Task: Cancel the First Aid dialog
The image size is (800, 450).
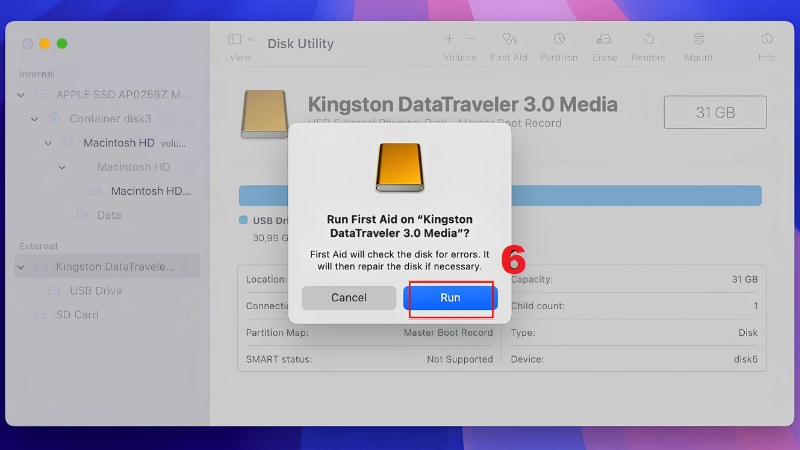Action: tap(348, 297)
